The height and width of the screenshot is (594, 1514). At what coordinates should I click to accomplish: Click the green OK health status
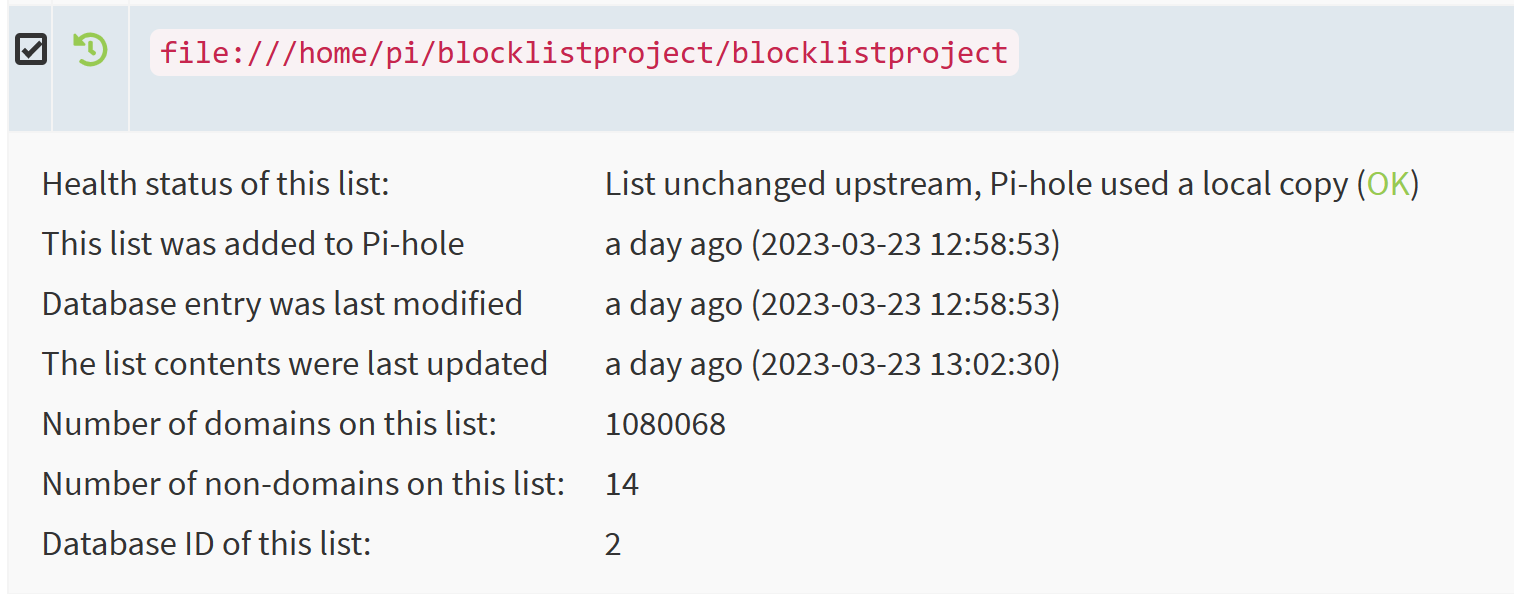[x=1387, y=184]
